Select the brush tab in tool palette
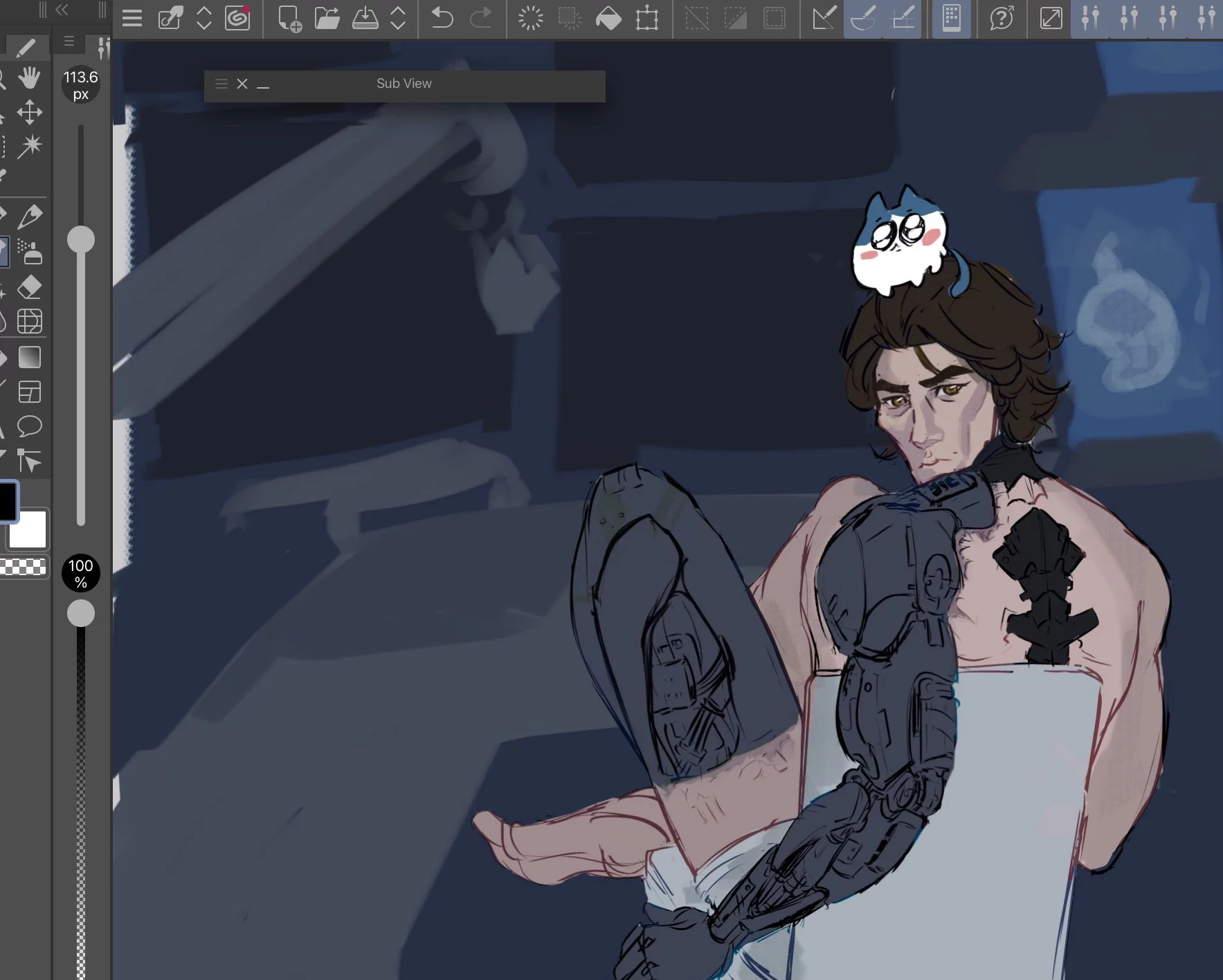 click(x=26, y=47)
